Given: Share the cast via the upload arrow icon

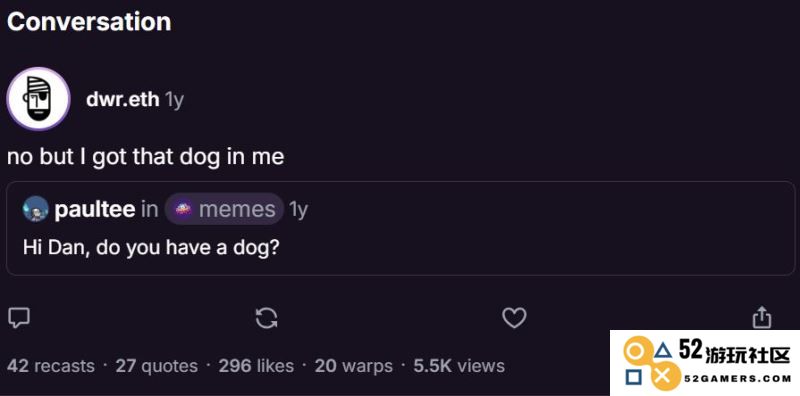Looking at the screenshot, I should coord(762,317).
